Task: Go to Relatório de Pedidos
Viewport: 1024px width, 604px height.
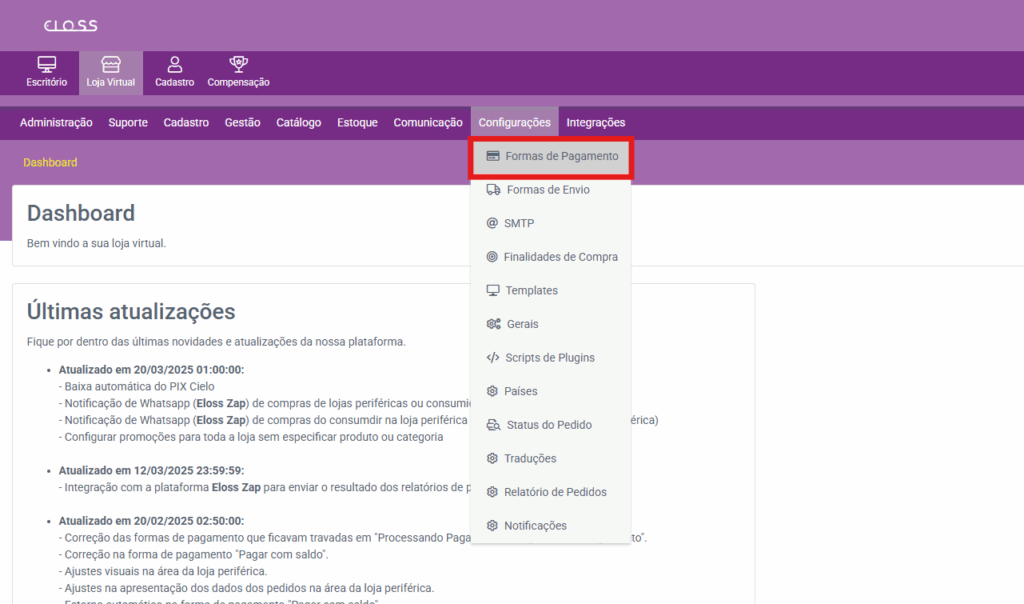Action: [555, 492]
